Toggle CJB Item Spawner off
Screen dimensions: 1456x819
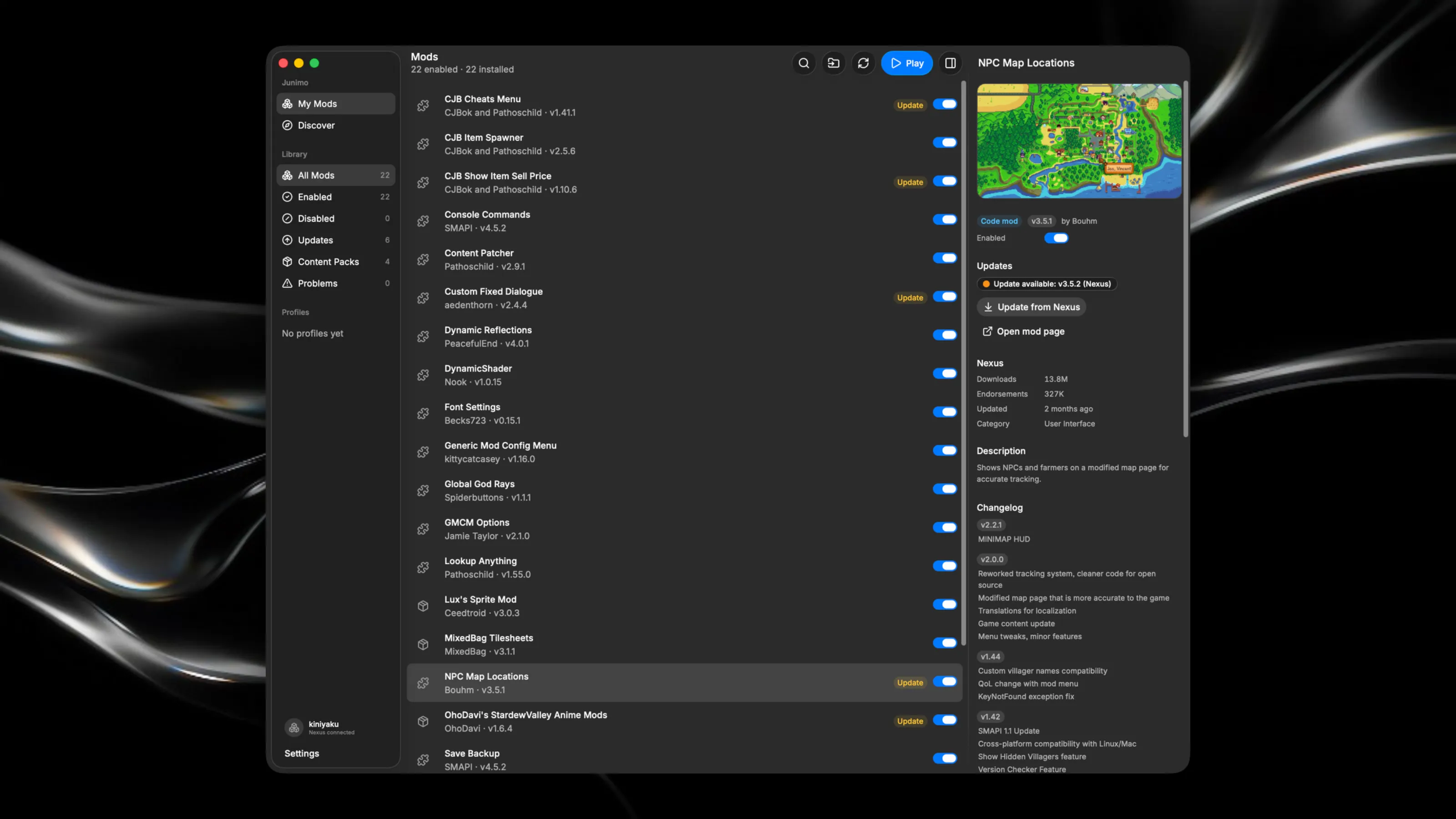[x=945, y=142]
